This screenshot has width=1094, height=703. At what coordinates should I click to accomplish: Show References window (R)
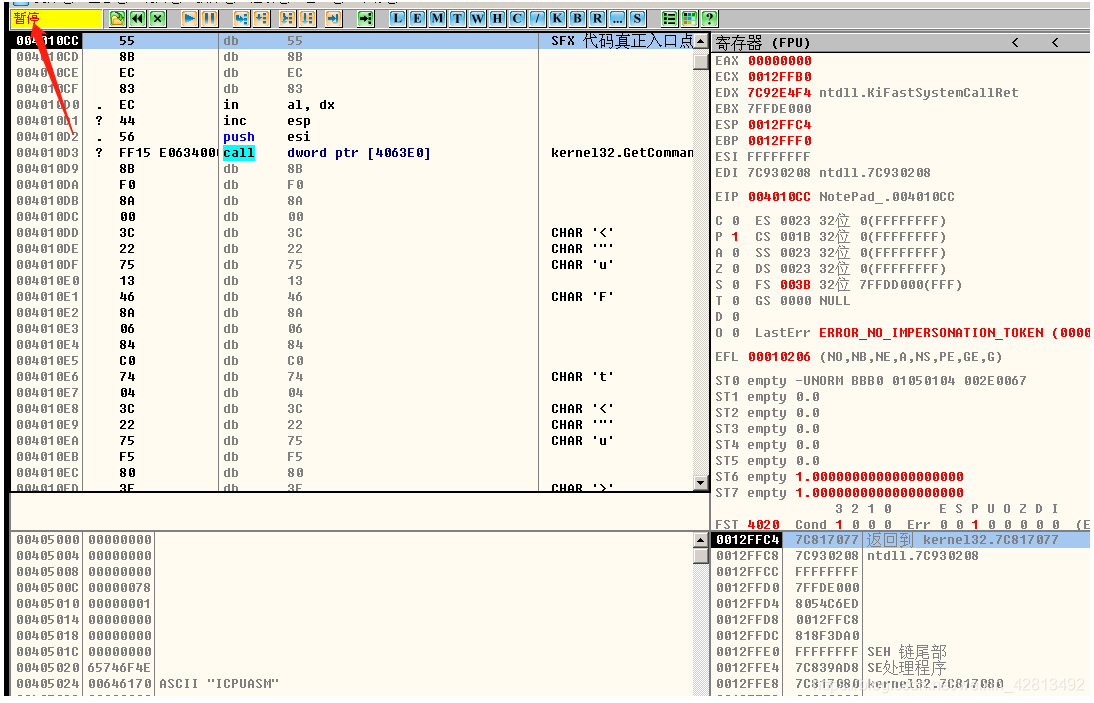pos(598,19)
